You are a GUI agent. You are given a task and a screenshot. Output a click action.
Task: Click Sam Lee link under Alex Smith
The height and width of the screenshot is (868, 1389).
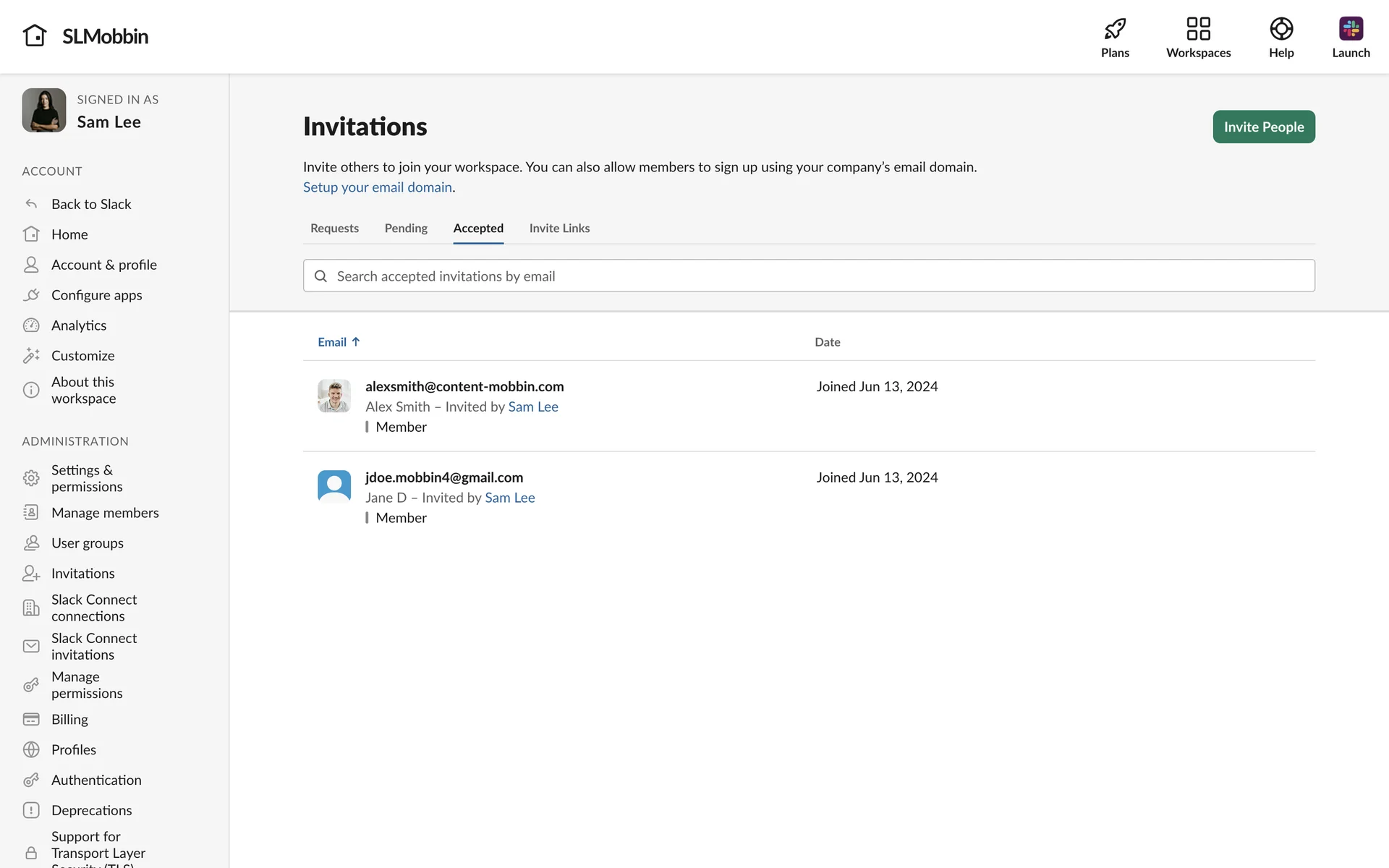click(532, 407)
